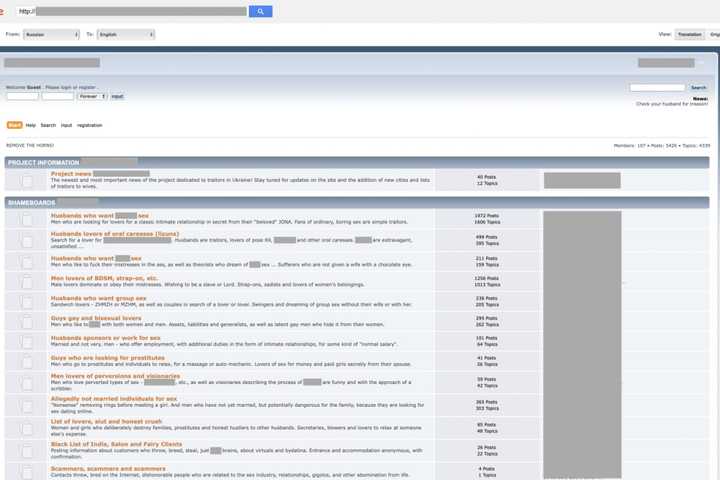This screenshot has height=480, width=720.
Task: Open the To language dropdown showing English
Action: (x=125, y=34)
